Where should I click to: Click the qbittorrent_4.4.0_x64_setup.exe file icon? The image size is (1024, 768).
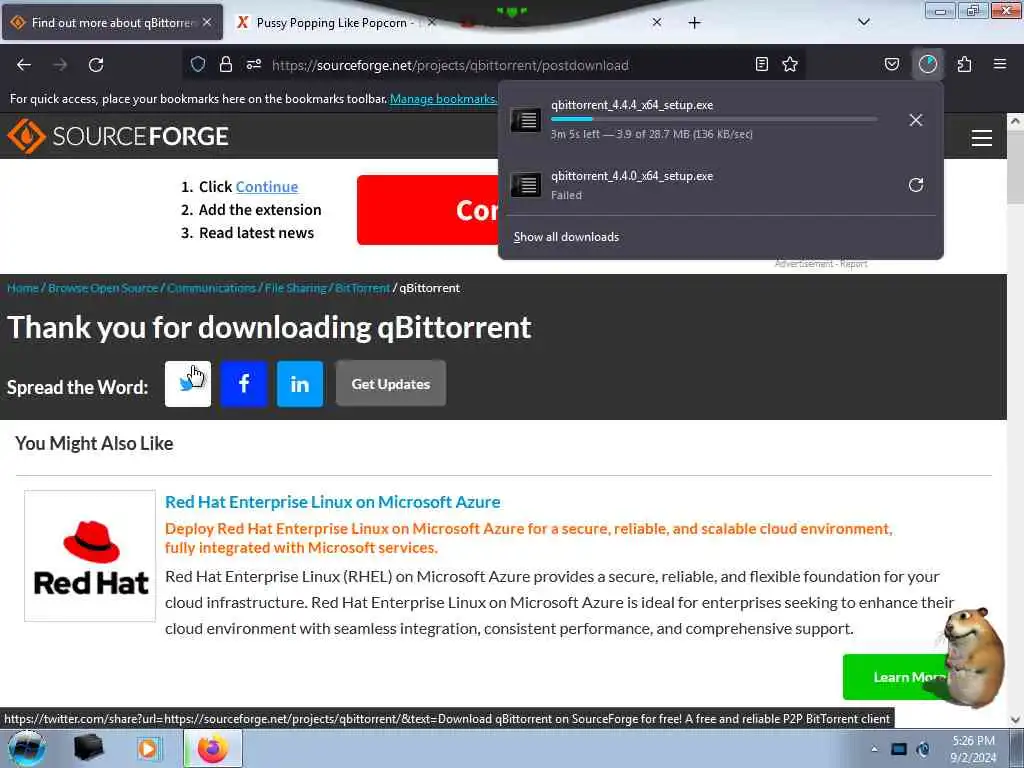point(525,185)
